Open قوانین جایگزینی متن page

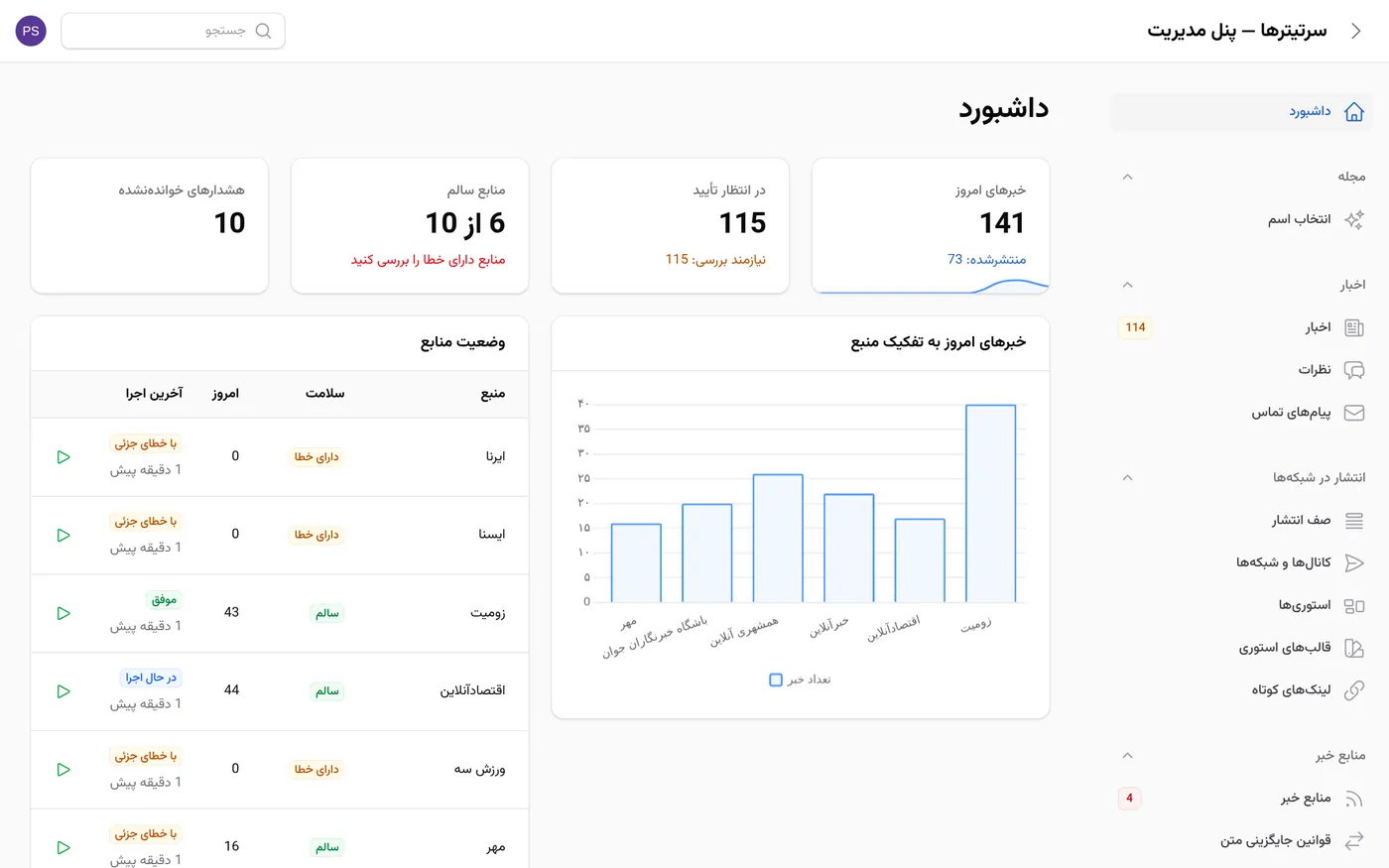pyautogui.click(x=1242, y=841)
